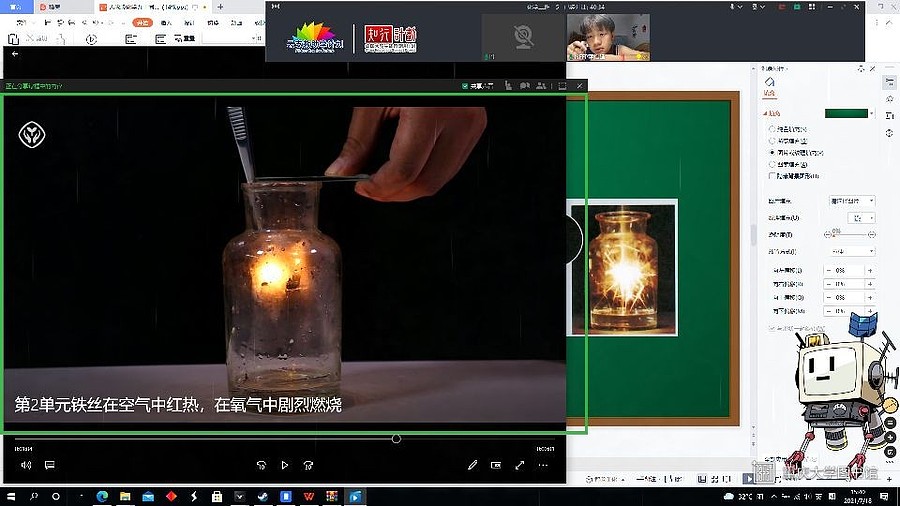Image resolution: width=900 pixels, height=506 pixels.
Task: Click the red end-share icon in meeting bar
Action: pyautogui.click(x=782, y=7)
